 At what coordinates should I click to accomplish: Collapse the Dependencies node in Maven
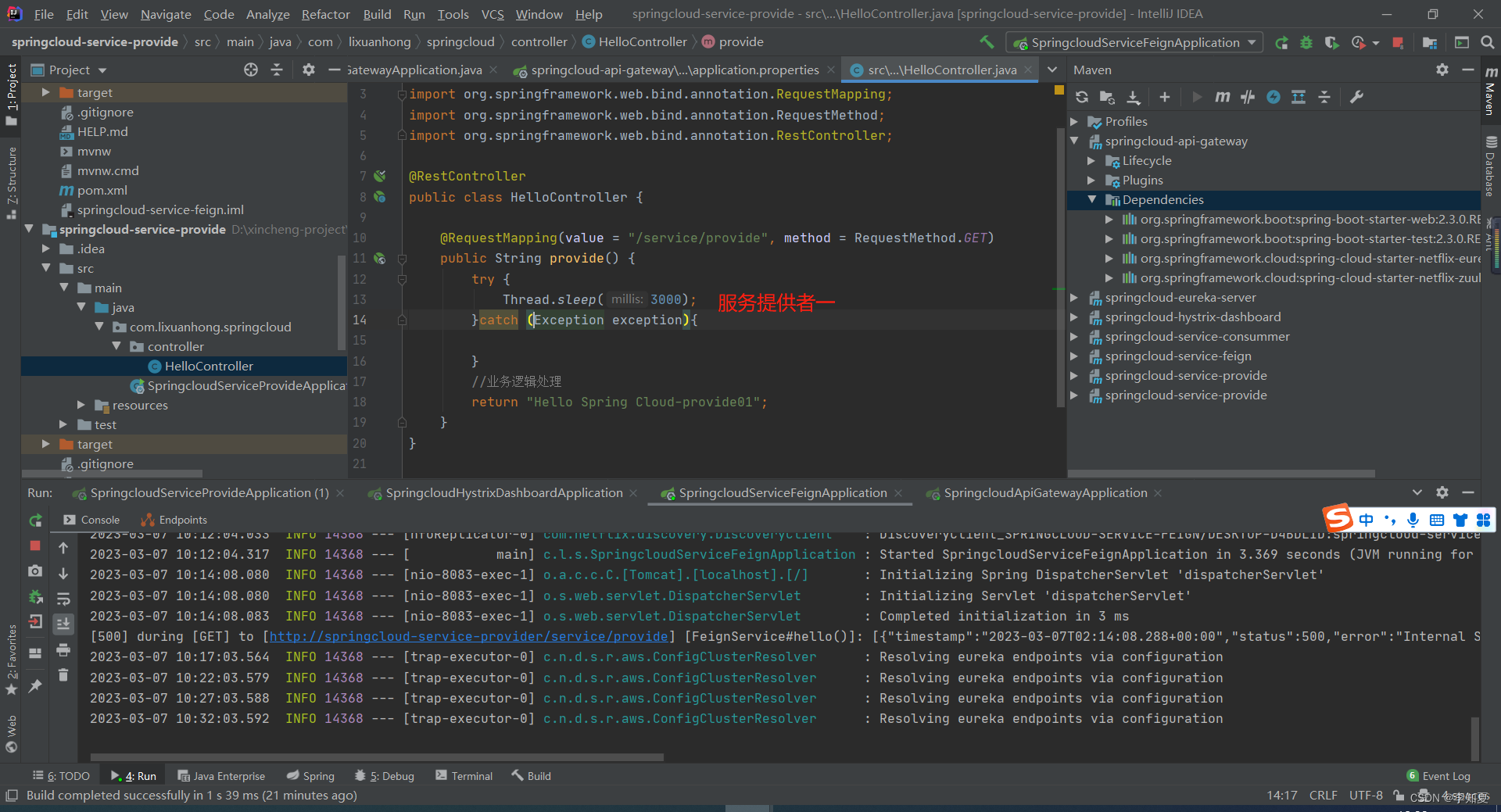(1091, 200)
